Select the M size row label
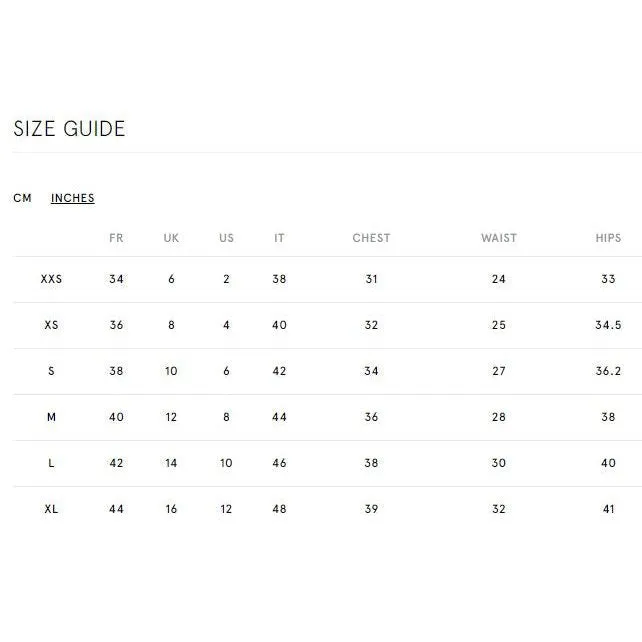The height and width of the screenshot is (642, 642). point(51,417)
